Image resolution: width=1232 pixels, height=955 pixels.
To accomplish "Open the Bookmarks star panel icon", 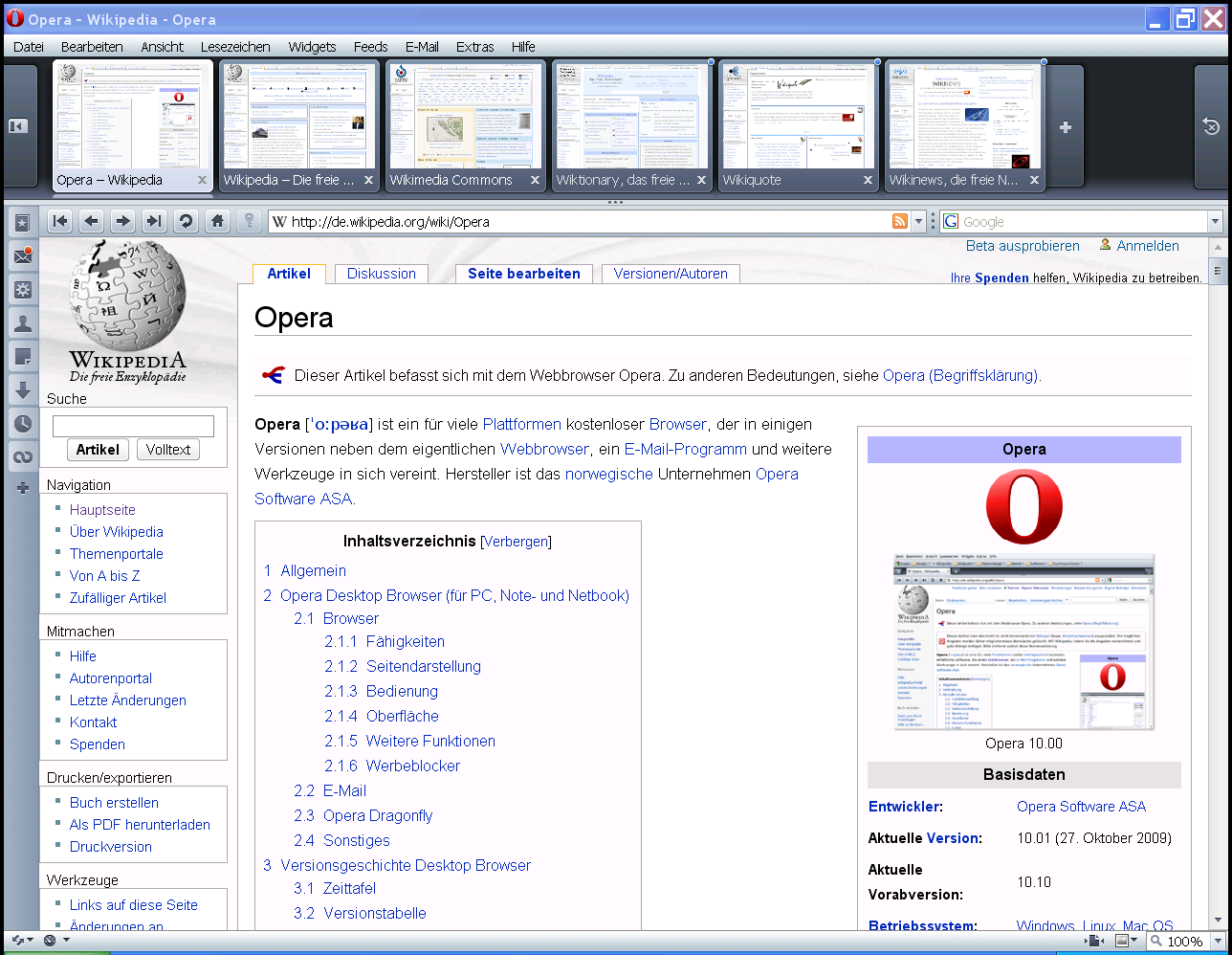I will click(x=21, y=222).
